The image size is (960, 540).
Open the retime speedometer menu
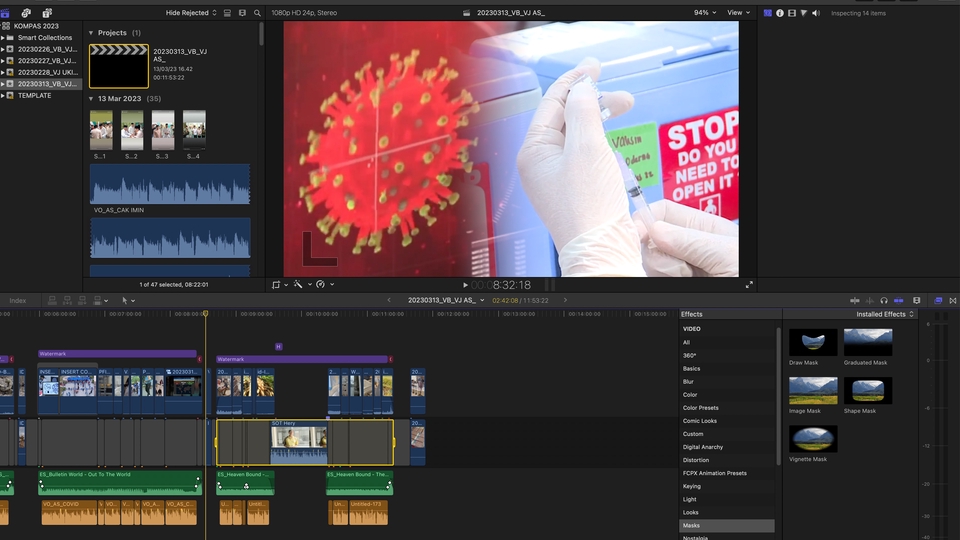click(x=324, y=285)
